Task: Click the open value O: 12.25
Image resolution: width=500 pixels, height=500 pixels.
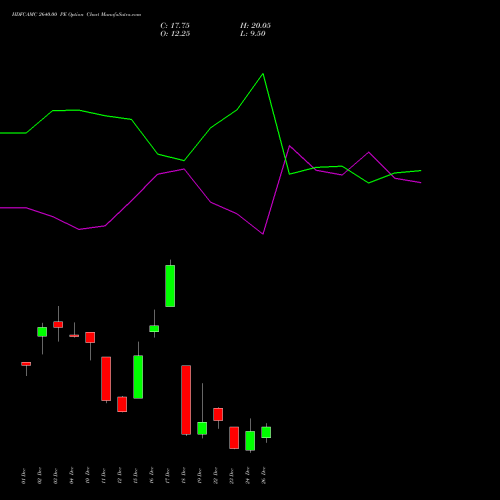Action: tap(175, 34)
